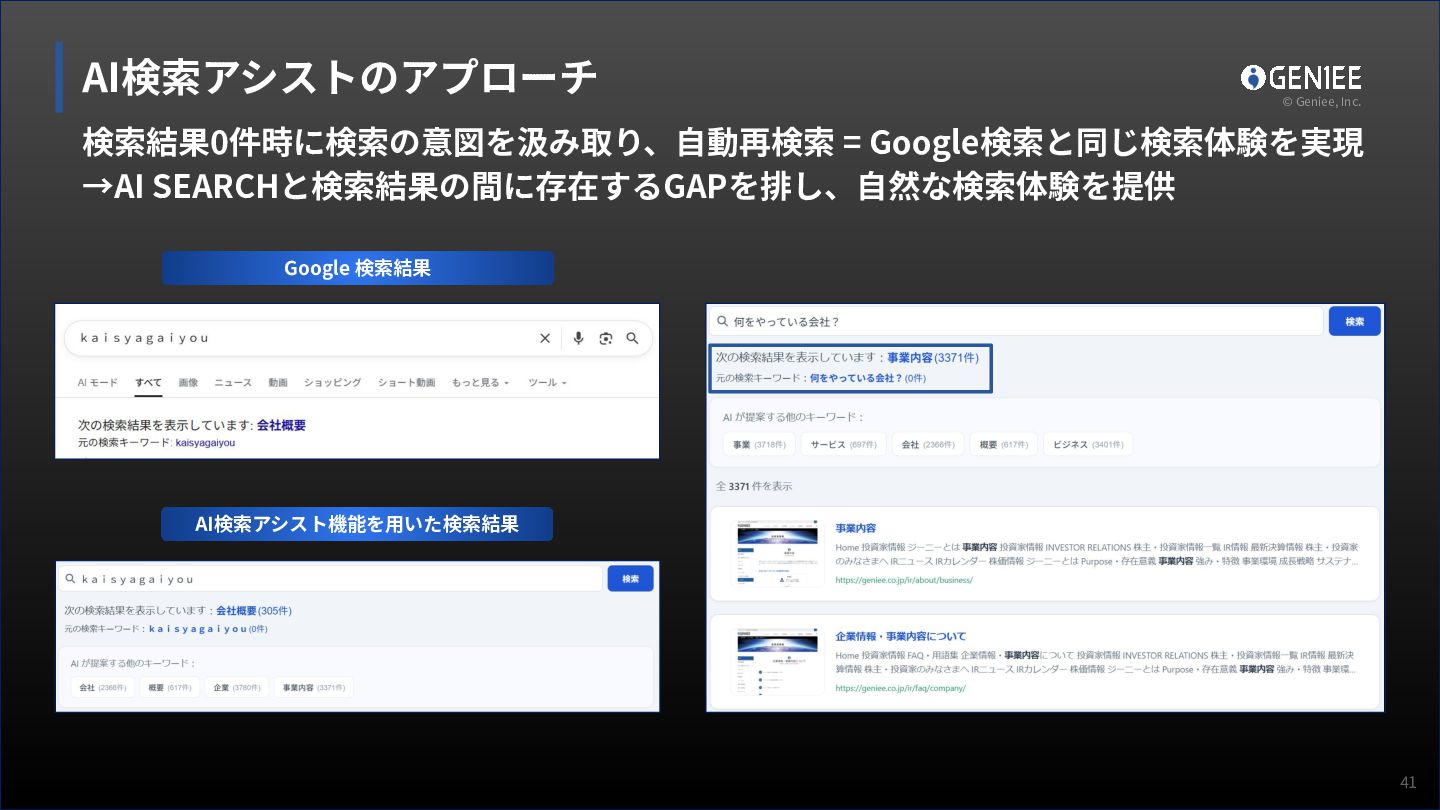
Task: Click the GENIEE logo at top right
Action: [1301, 78]
